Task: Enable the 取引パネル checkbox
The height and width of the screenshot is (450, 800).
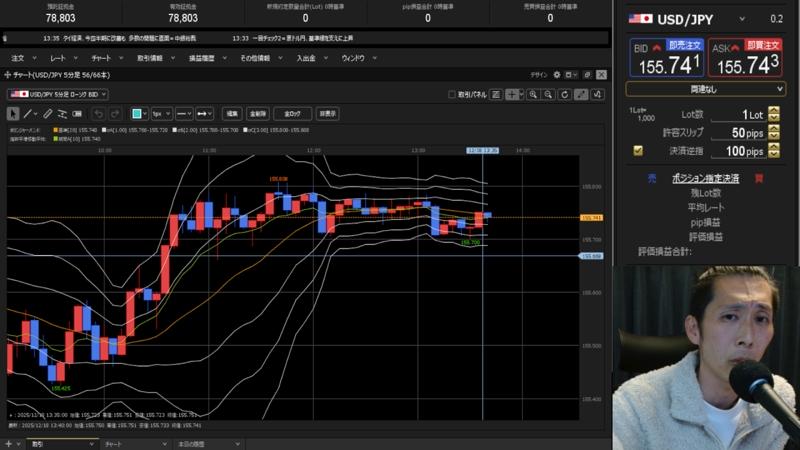Action: (452, 94)
